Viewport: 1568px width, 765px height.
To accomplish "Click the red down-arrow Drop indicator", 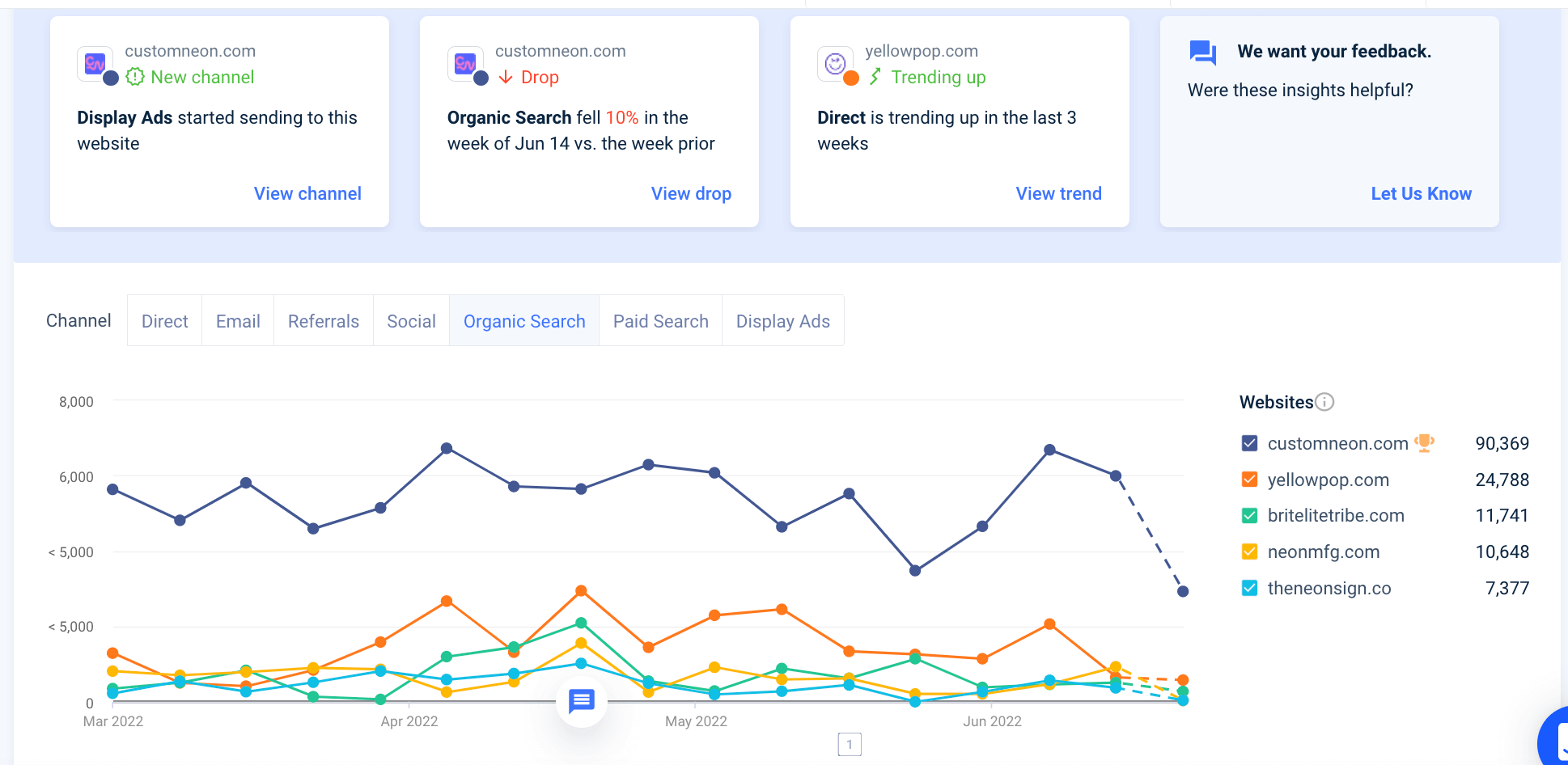I will click(506, 77).
